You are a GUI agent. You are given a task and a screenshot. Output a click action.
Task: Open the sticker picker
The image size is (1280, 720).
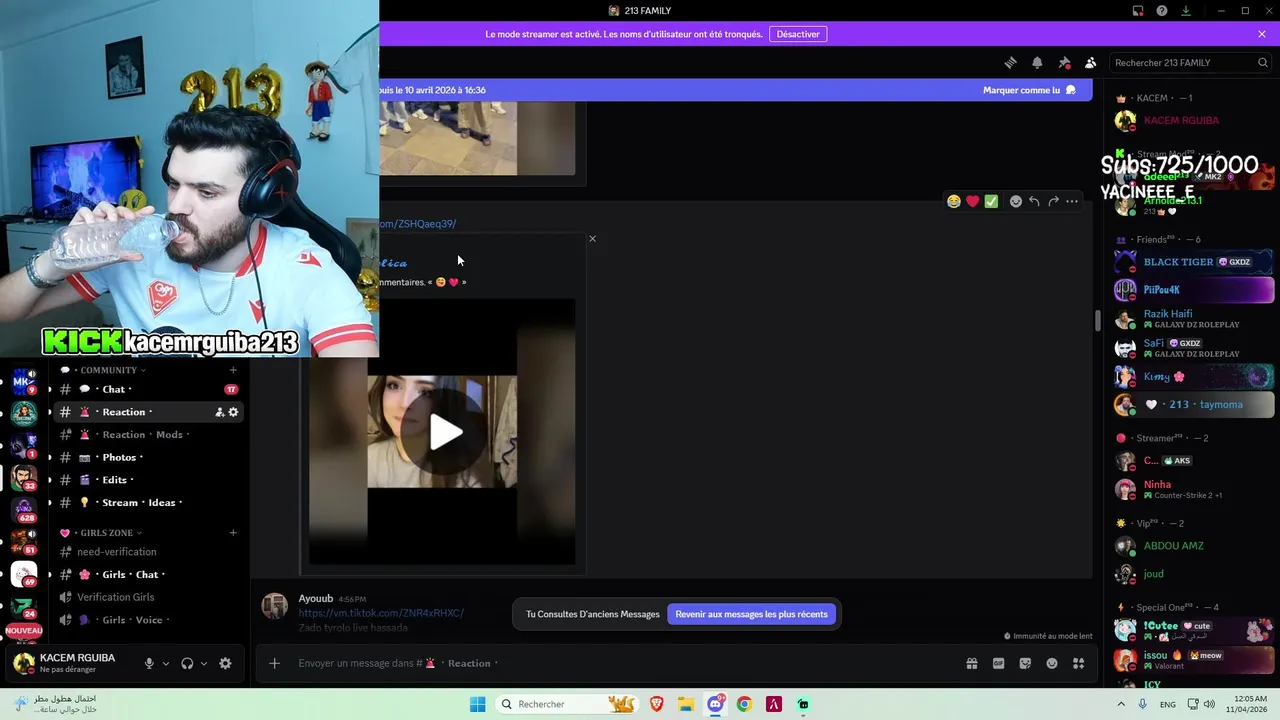(1025, 663)
